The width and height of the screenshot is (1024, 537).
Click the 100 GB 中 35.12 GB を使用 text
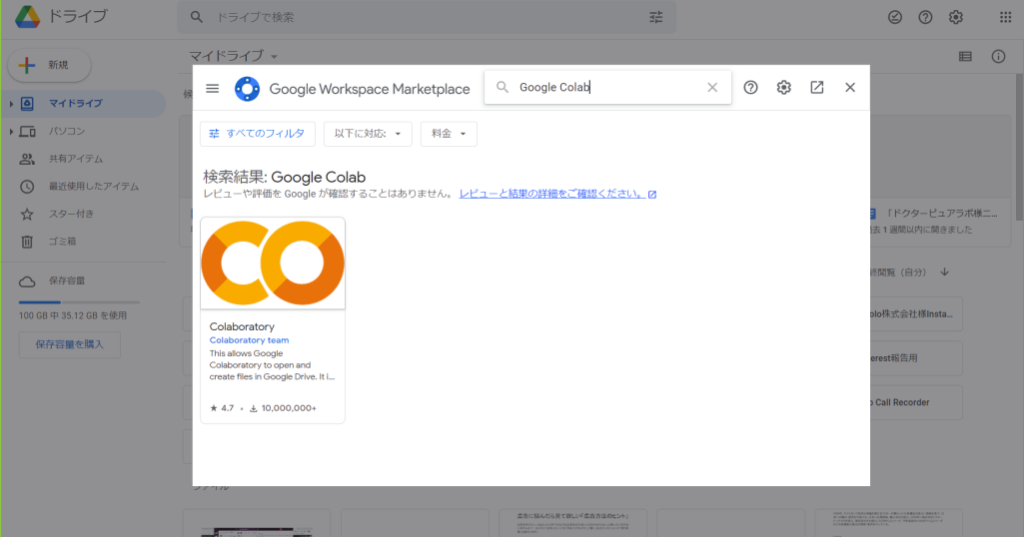[72, 316]
